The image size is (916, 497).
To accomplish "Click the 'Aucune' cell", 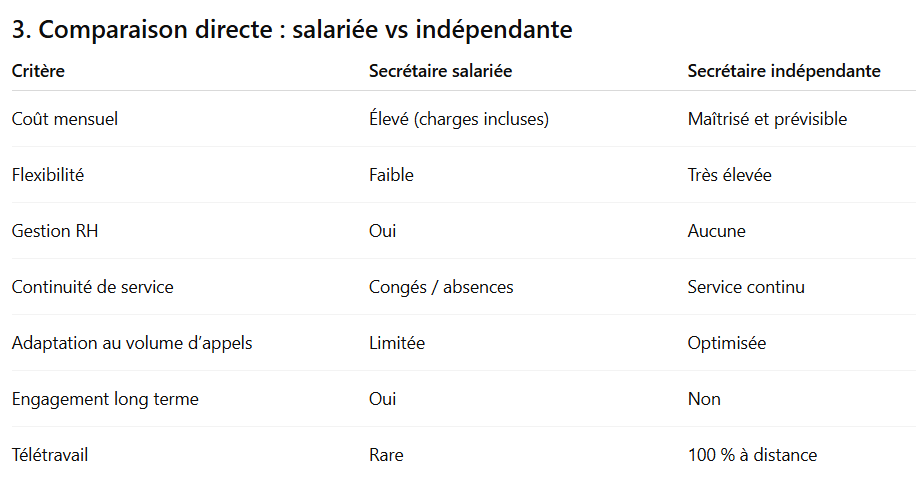I will pyautogui.click(x=716, y=231).
